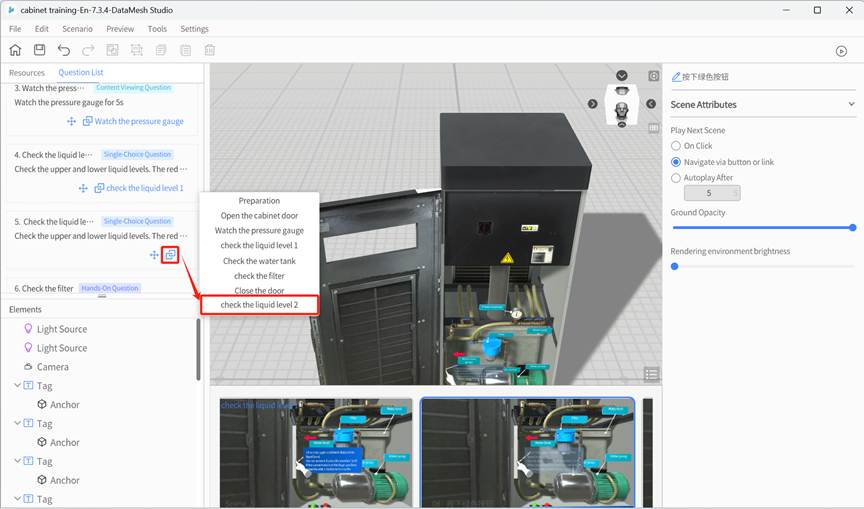Click the edit pencil icon beside scene name
864x509 pixels.
coord(677,77)
